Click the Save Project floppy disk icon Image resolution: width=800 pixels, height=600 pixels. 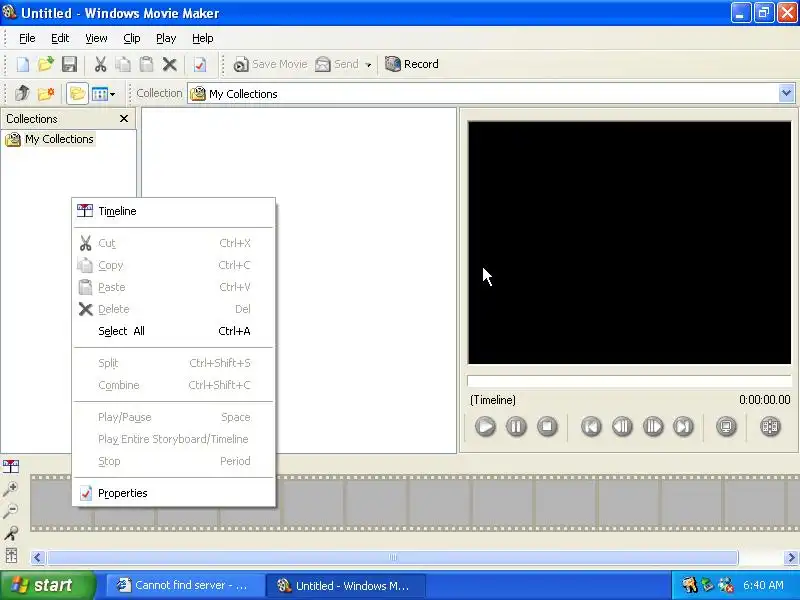click(69, 64)
